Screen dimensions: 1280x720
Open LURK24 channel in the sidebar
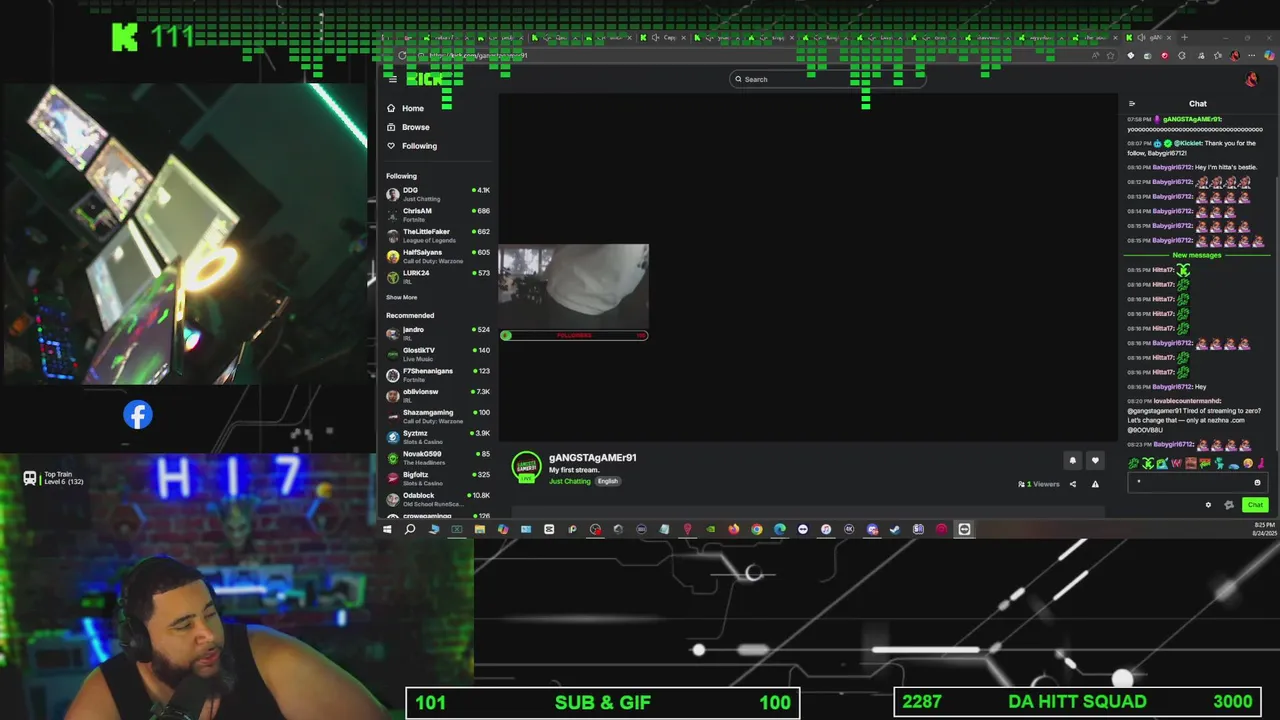438,277
